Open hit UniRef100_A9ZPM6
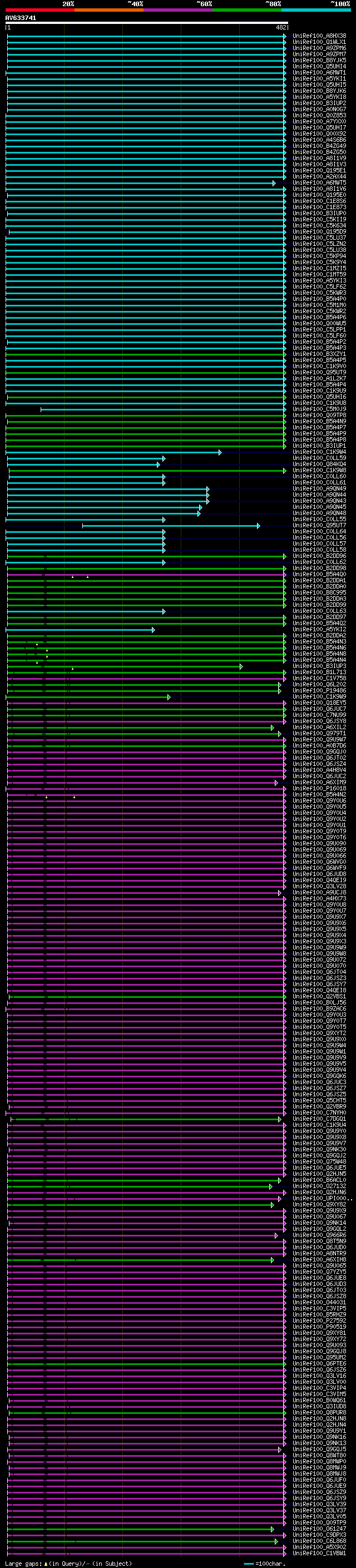The height and width of the screenshot is (1568, 356). [319, 48]
